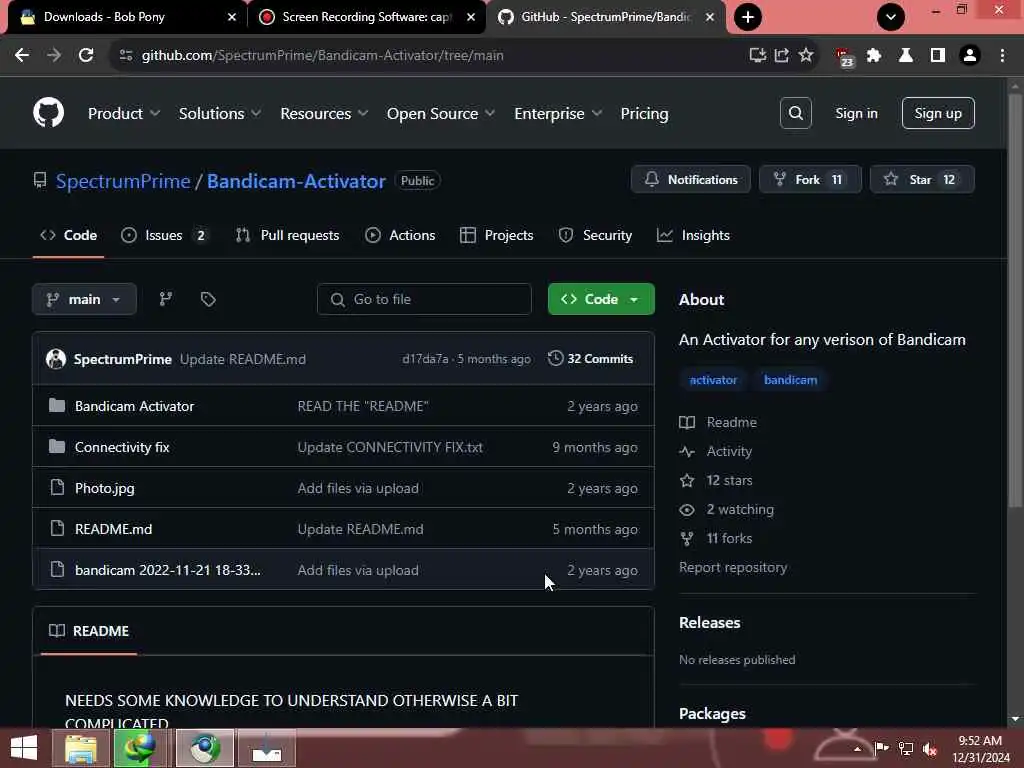
Task: Switch to the Pull requests tab
Action: coord(287,235)
